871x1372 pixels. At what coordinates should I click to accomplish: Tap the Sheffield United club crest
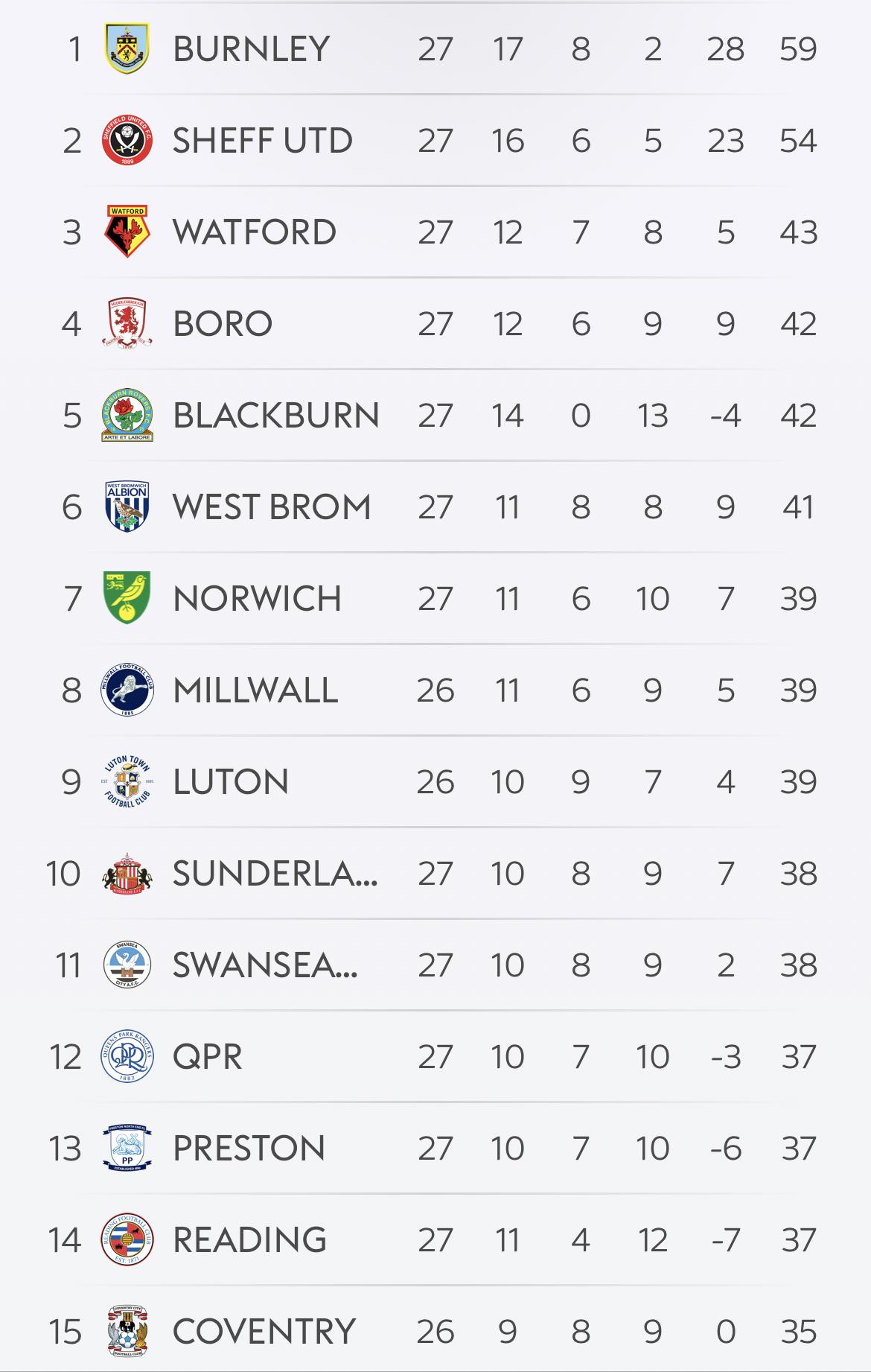[127, 140]
